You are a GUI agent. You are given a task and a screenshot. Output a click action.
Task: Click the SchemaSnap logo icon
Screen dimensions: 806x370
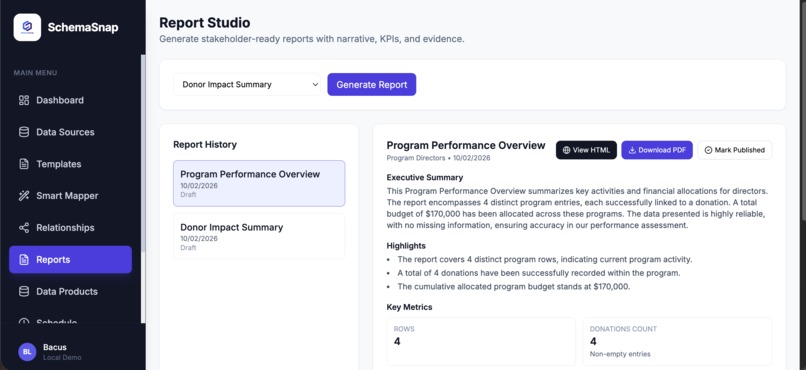27,27
